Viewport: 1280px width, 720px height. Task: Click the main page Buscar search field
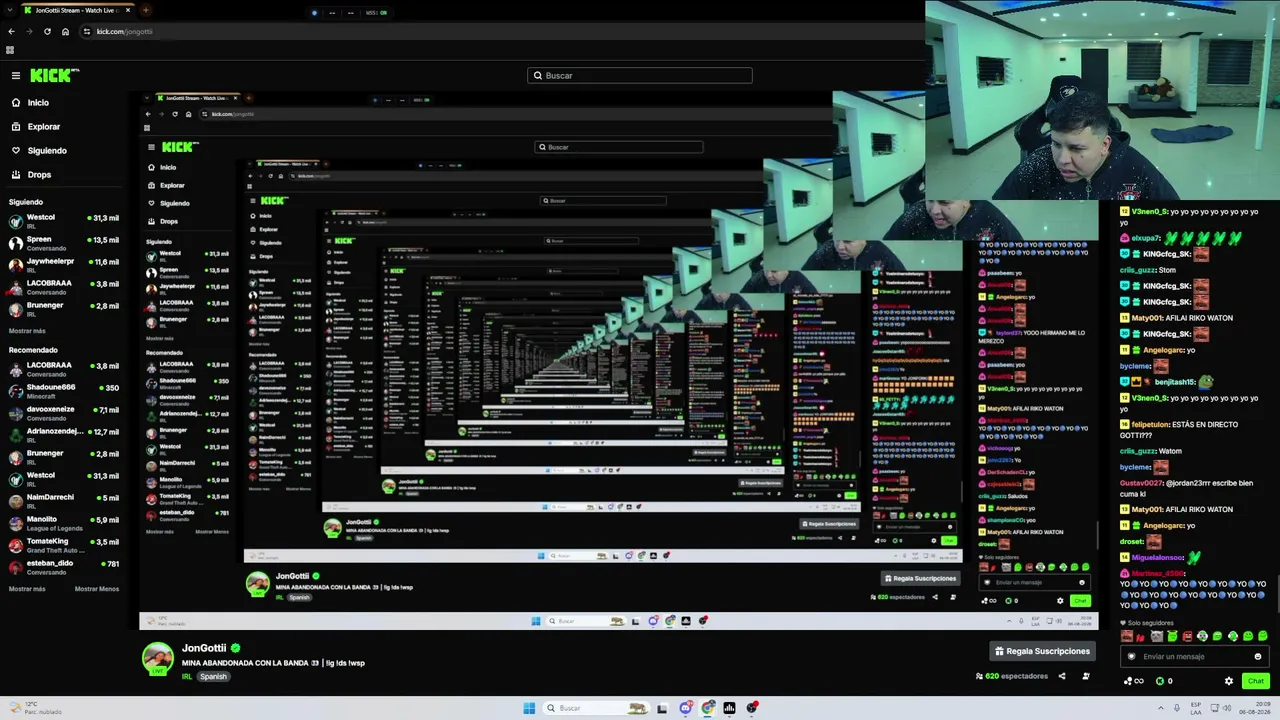(x=640, y=75)
